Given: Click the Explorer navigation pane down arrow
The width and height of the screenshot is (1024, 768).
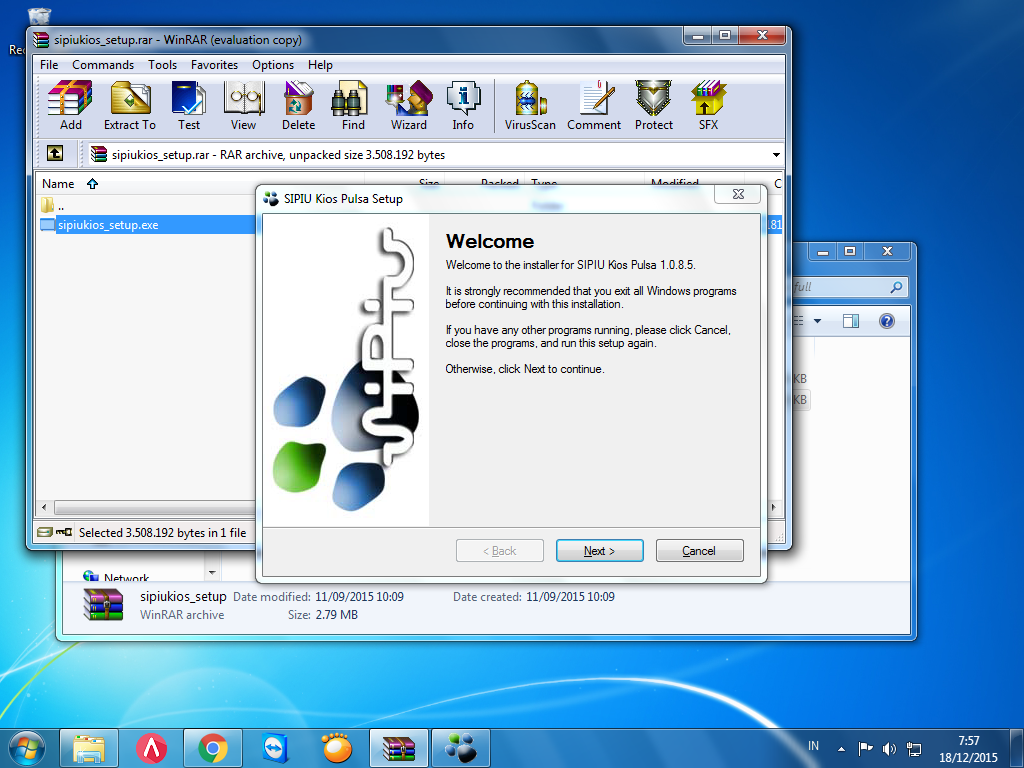Looking at the screenshot, I should tap(212, 573).
